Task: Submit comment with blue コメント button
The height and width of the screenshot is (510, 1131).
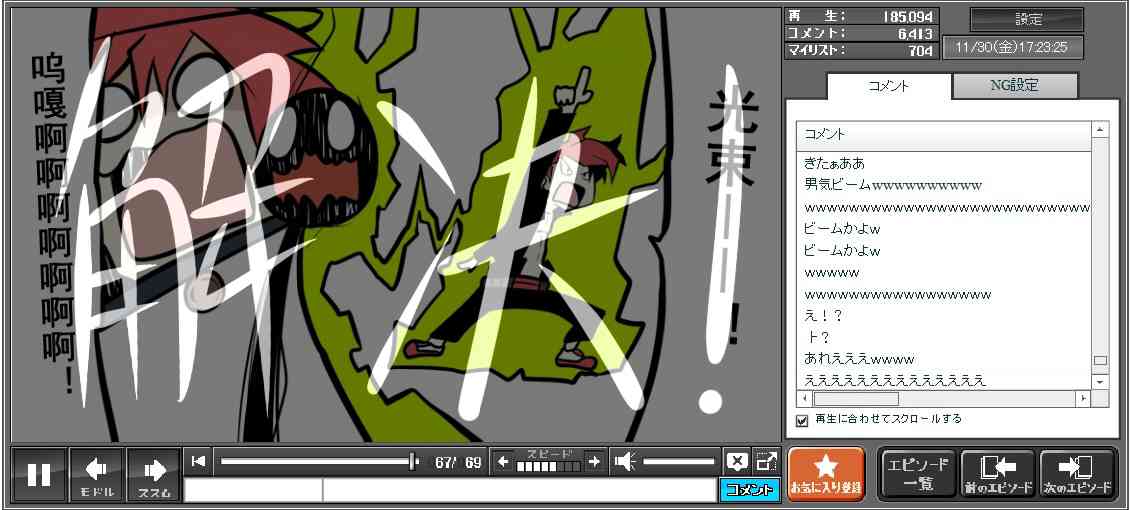Action: pyautogui.click(x=749, y=490)
